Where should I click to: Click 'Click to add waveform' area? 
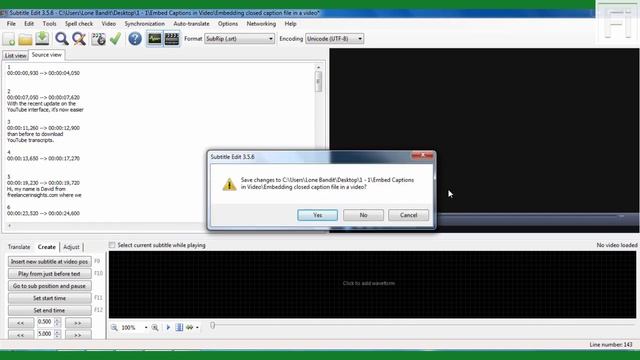coord(369,283)
